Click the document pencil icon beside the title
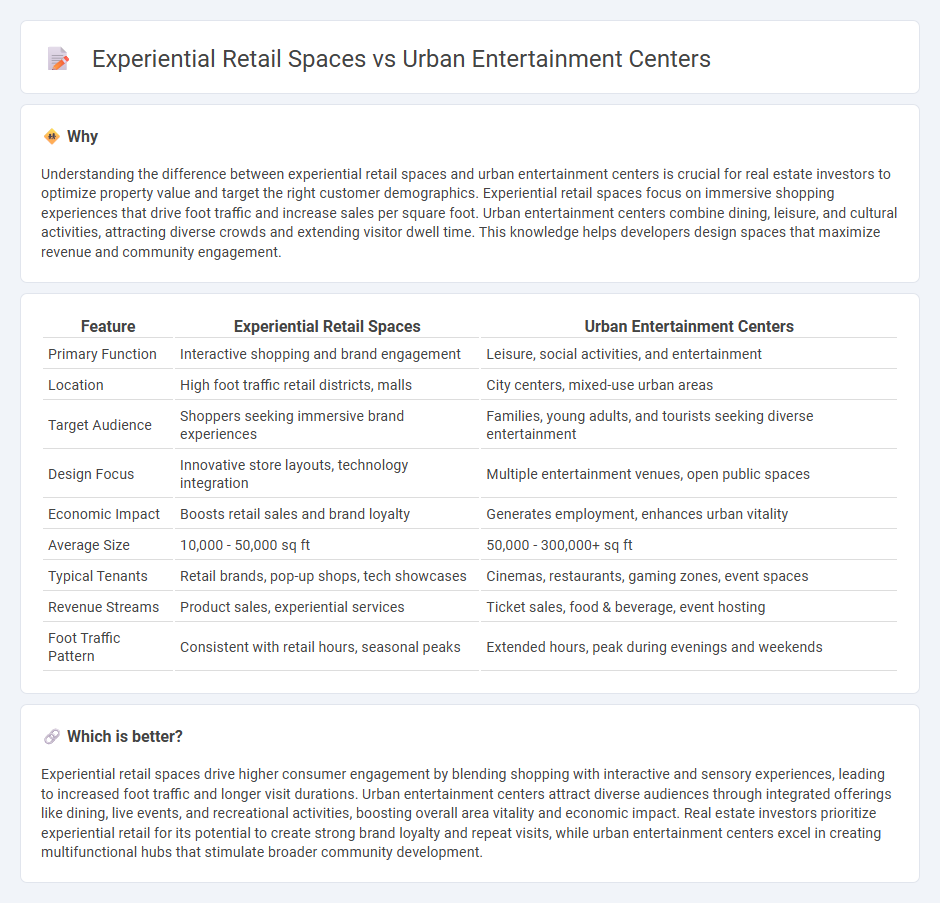The height and width of the screenshot is (903, 940). coord(58,59)
